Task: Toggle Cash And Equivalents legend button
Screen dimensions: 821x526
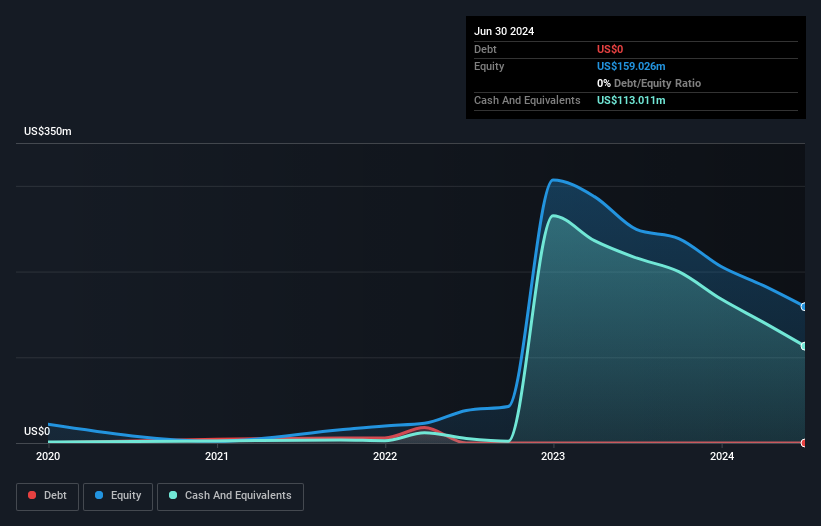Action: click(x=230, y=496)
